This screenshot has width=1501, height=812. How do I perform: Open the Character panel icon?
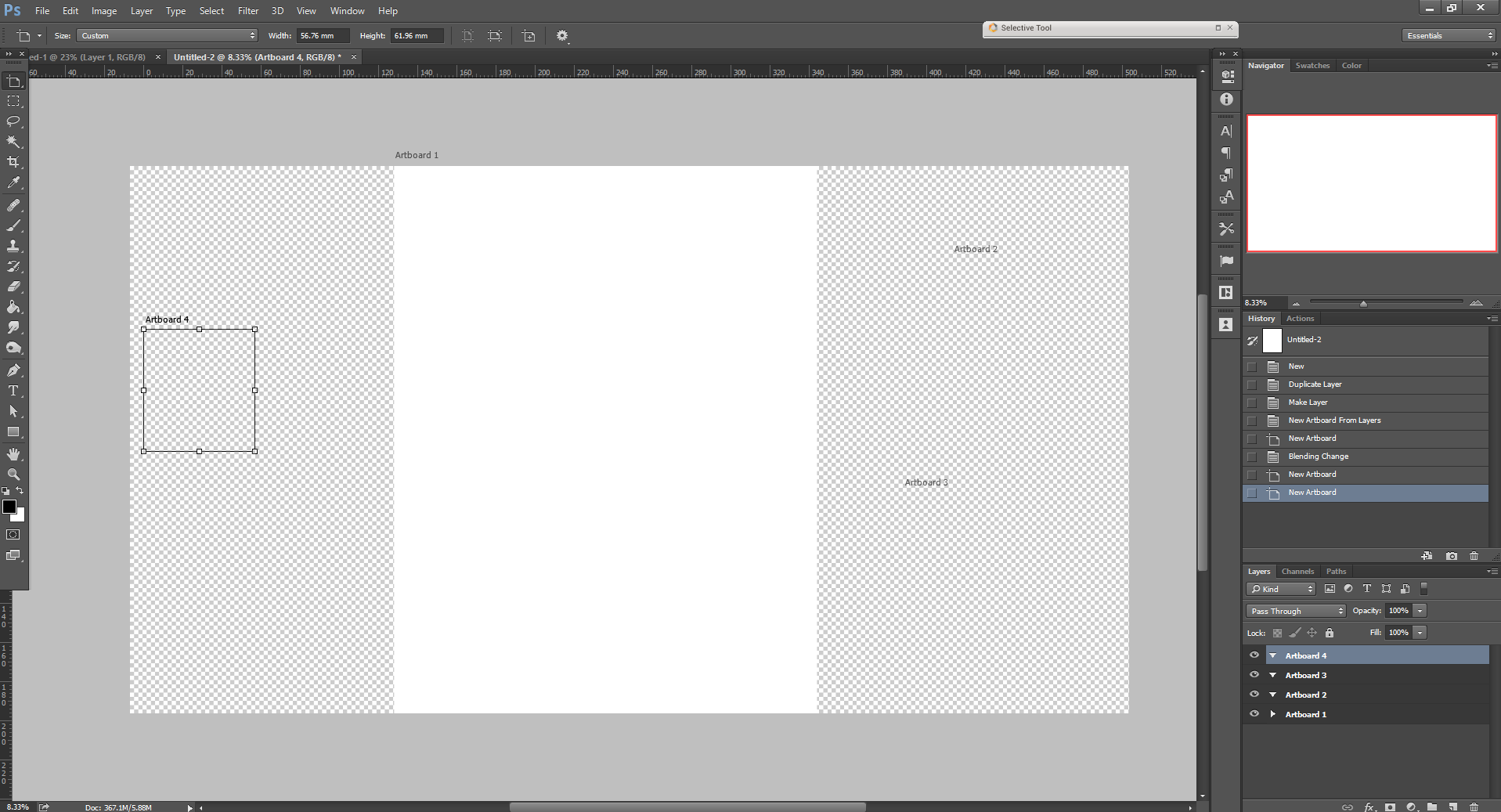(x=1226, y=131)
